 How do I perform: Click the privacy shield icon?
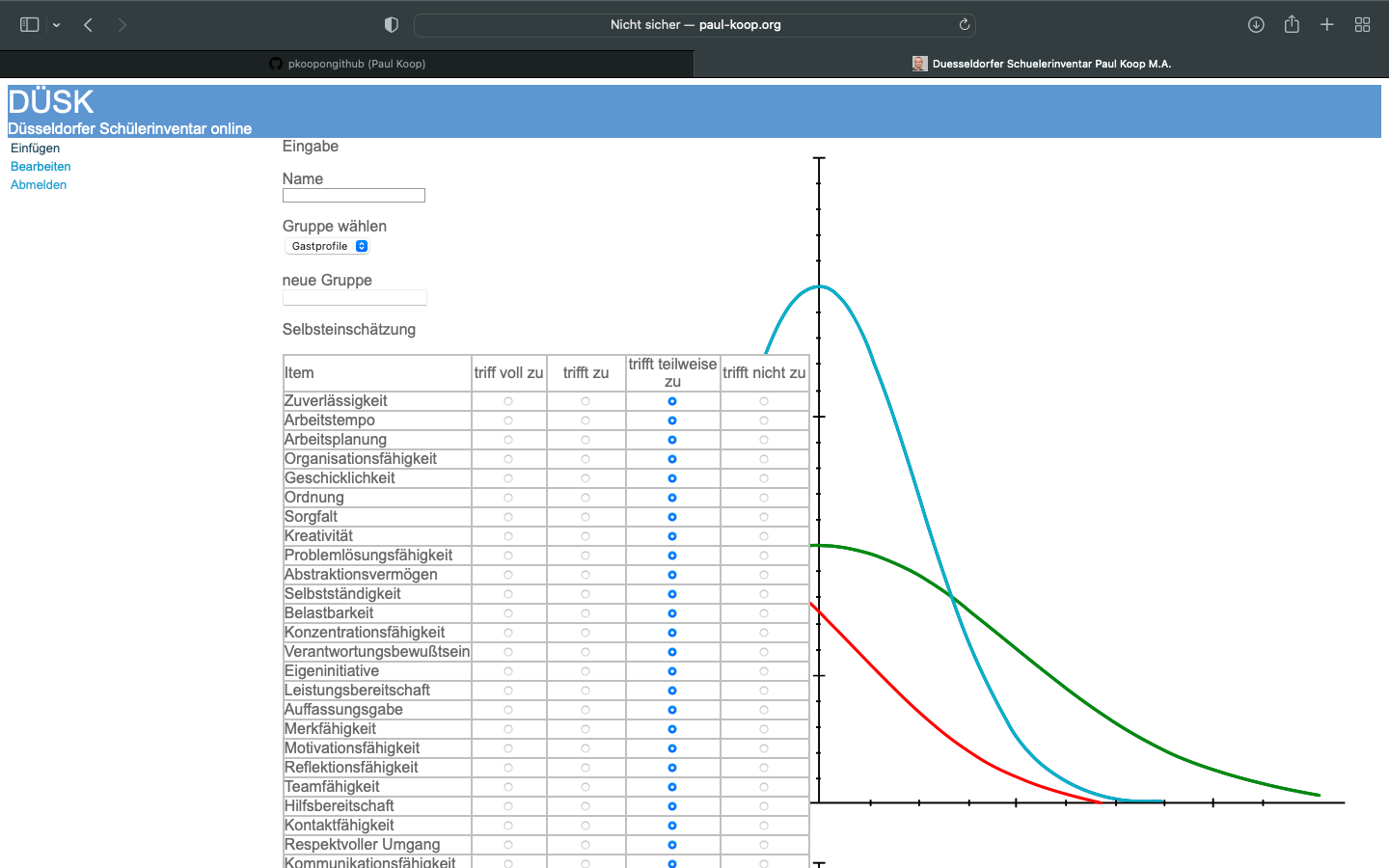(392, 25)
